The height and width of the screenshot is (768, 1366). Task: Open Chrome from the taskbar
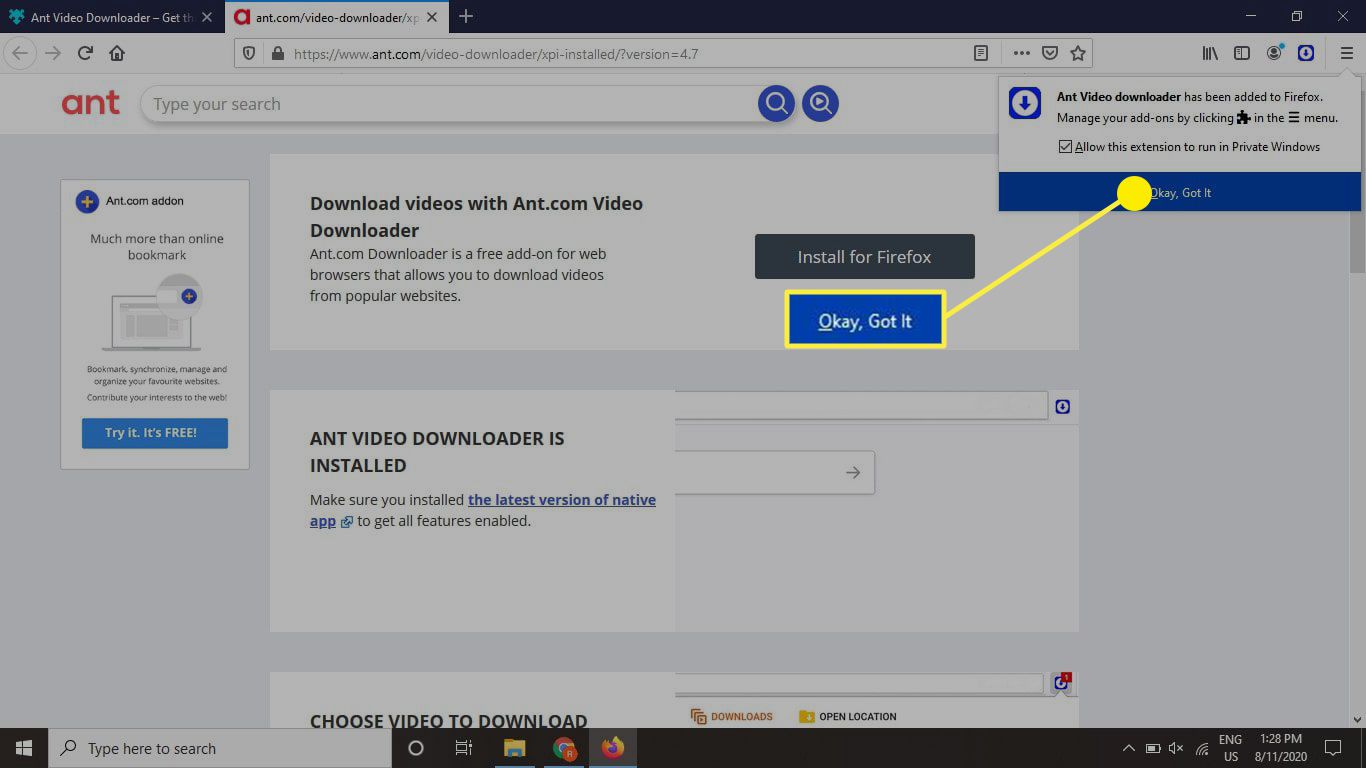(x=564, y=748)
